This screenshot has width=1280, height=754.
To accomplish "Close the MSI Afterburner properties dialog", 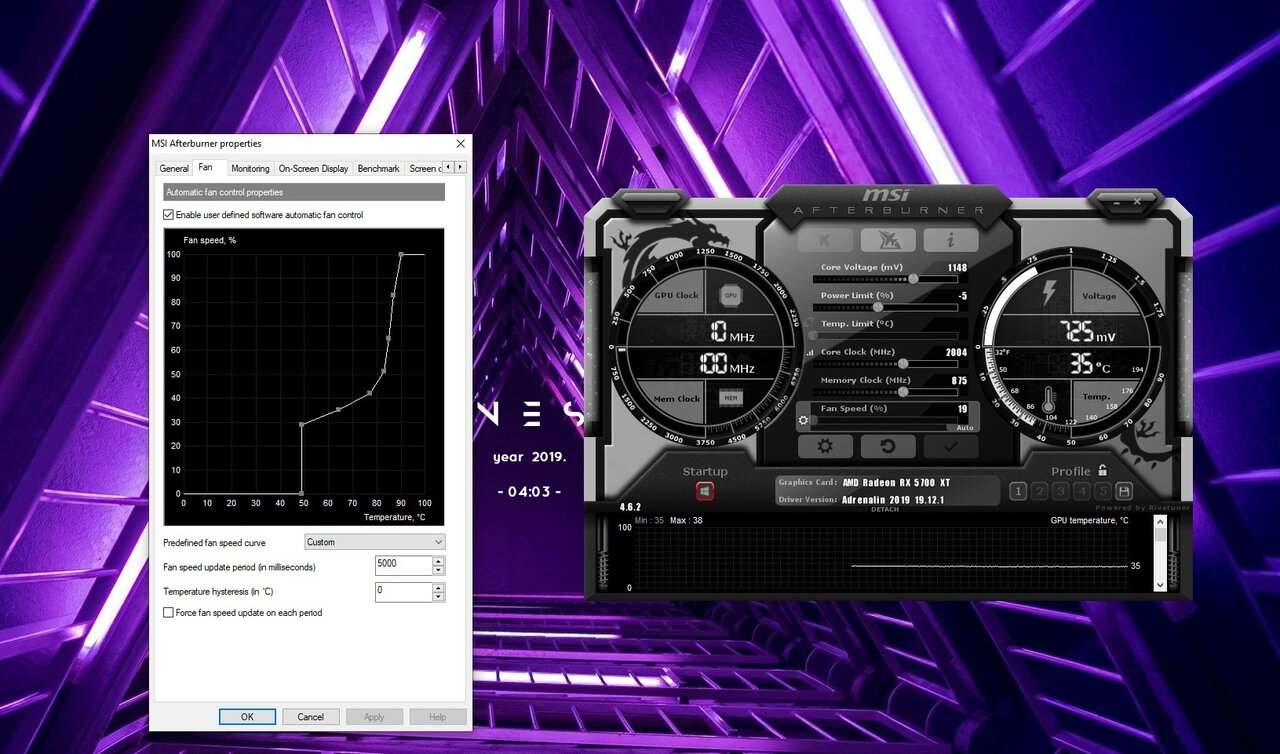I will tap(460, 144).
